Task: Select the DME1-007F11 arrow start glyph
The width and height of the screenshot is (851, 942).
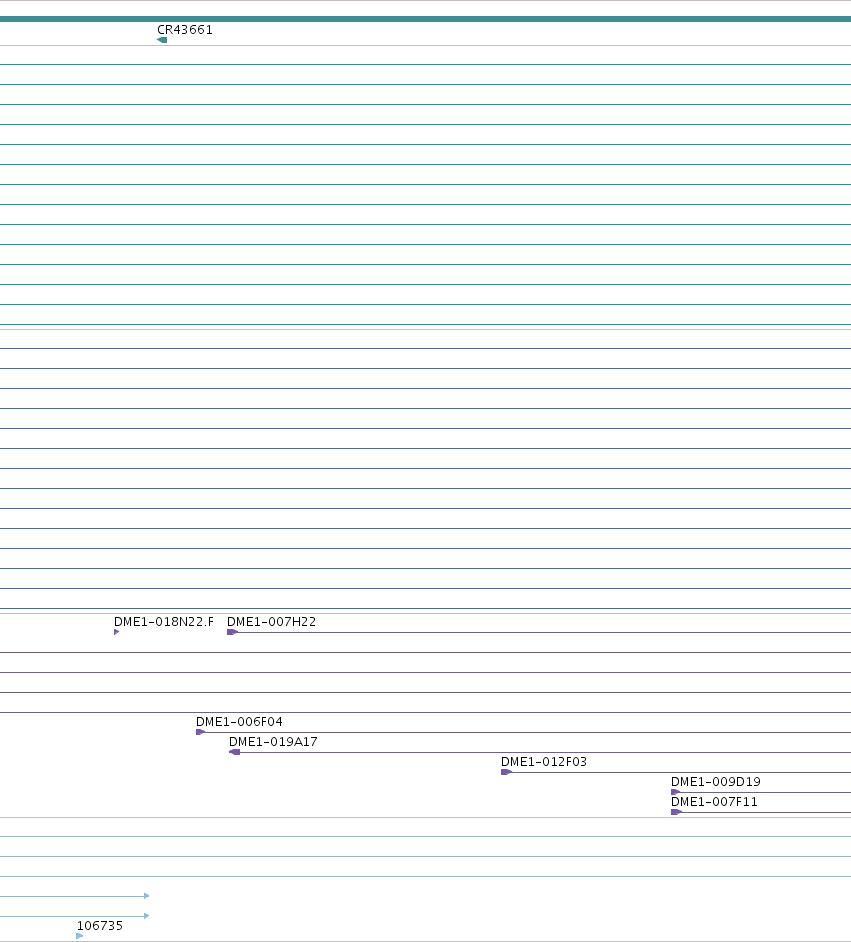Action: pyautogui.click(x=677, y=812)
